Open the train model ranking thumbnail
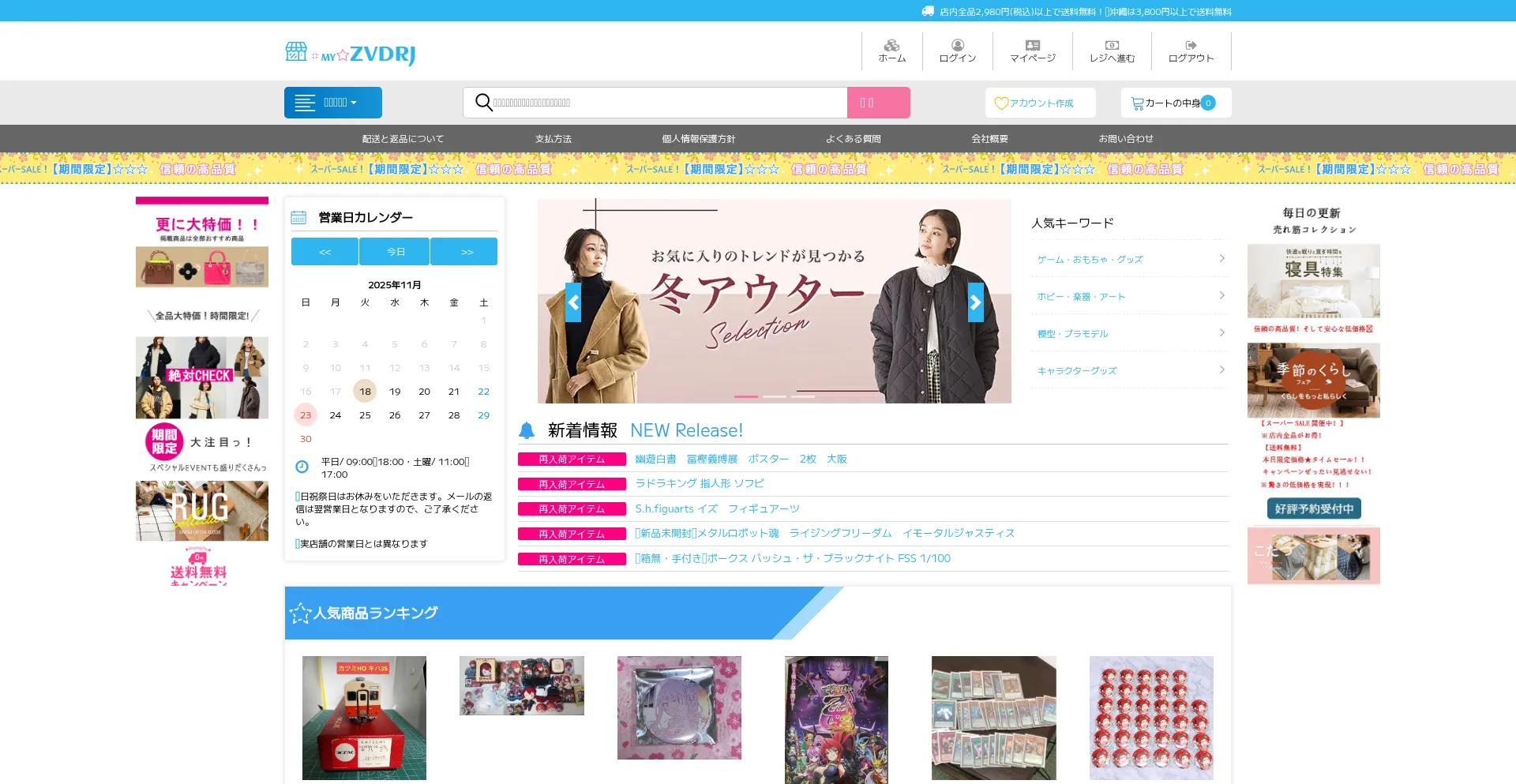Viewport: 1516px width, 784px height. coord(364,718)
